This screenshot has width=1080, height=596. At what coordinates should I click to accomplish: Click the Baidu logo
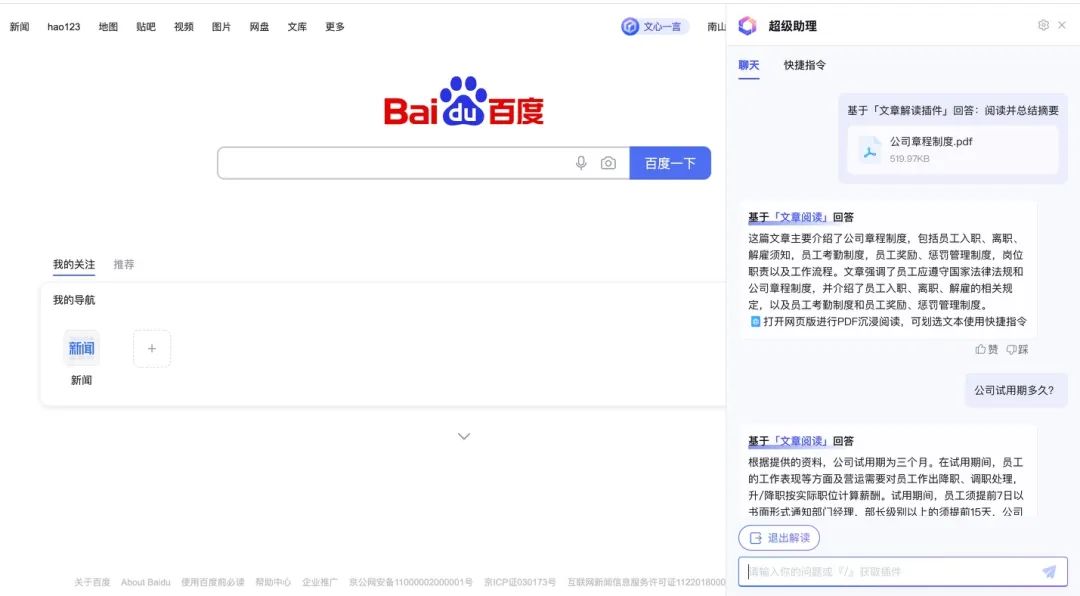click(464, 101)
